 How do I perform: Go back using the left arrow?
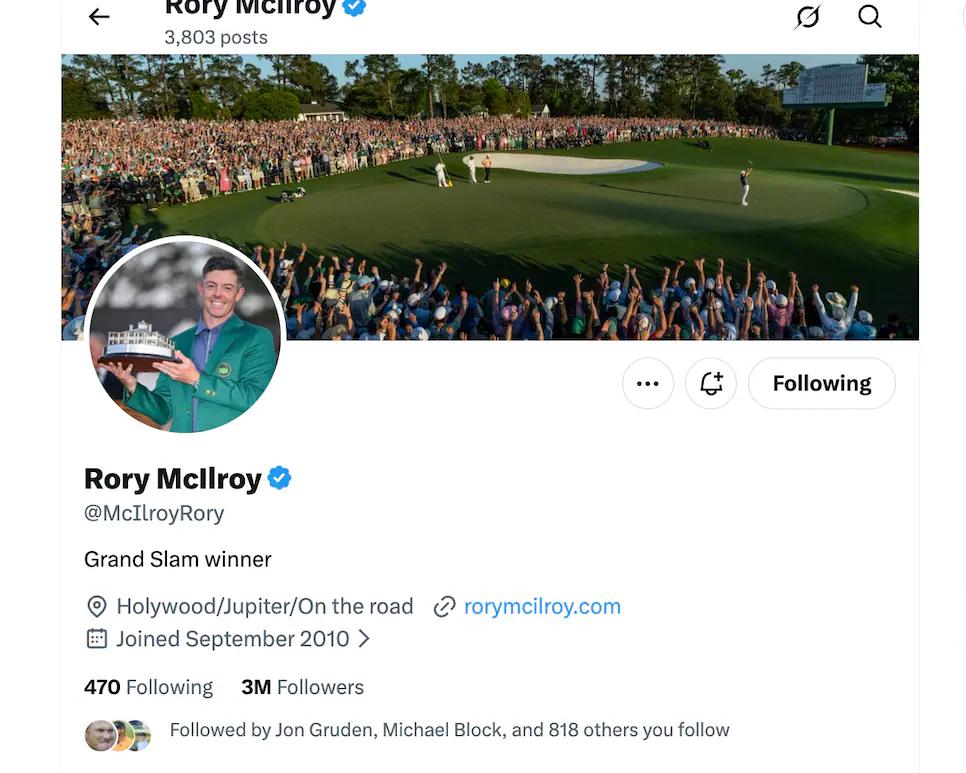click(99, 17)
